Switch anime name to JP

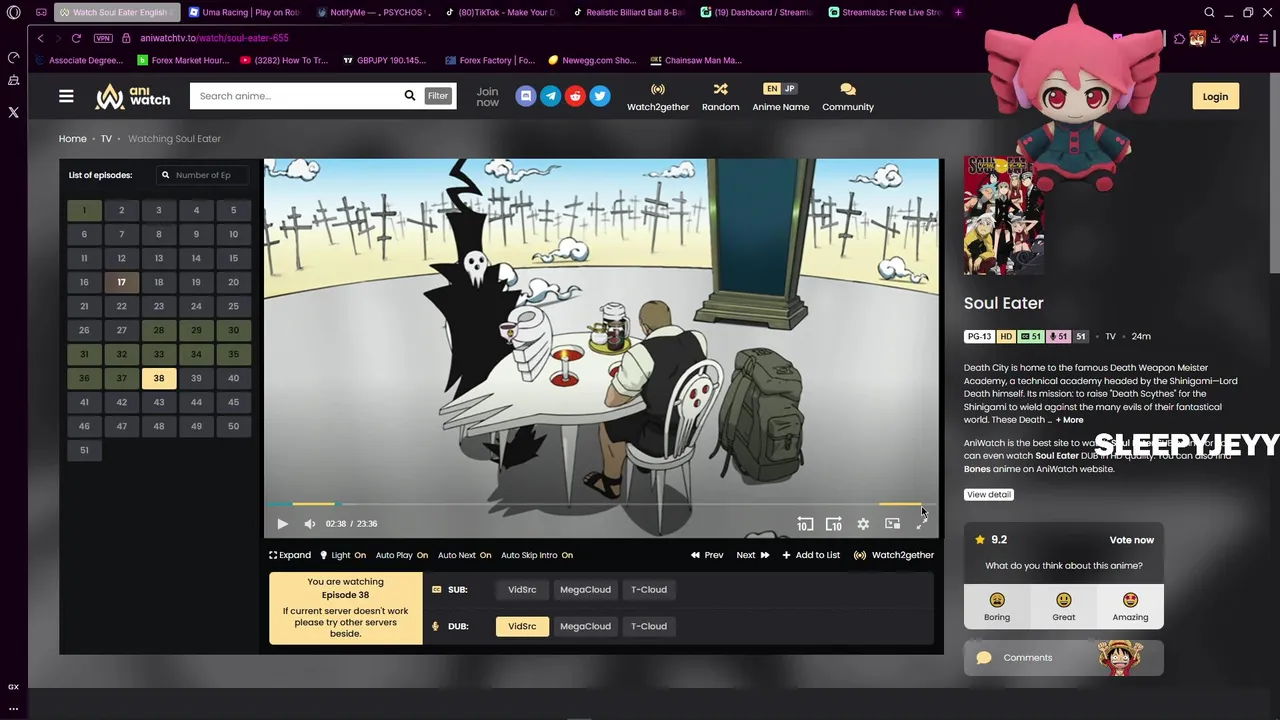[790, 88]
